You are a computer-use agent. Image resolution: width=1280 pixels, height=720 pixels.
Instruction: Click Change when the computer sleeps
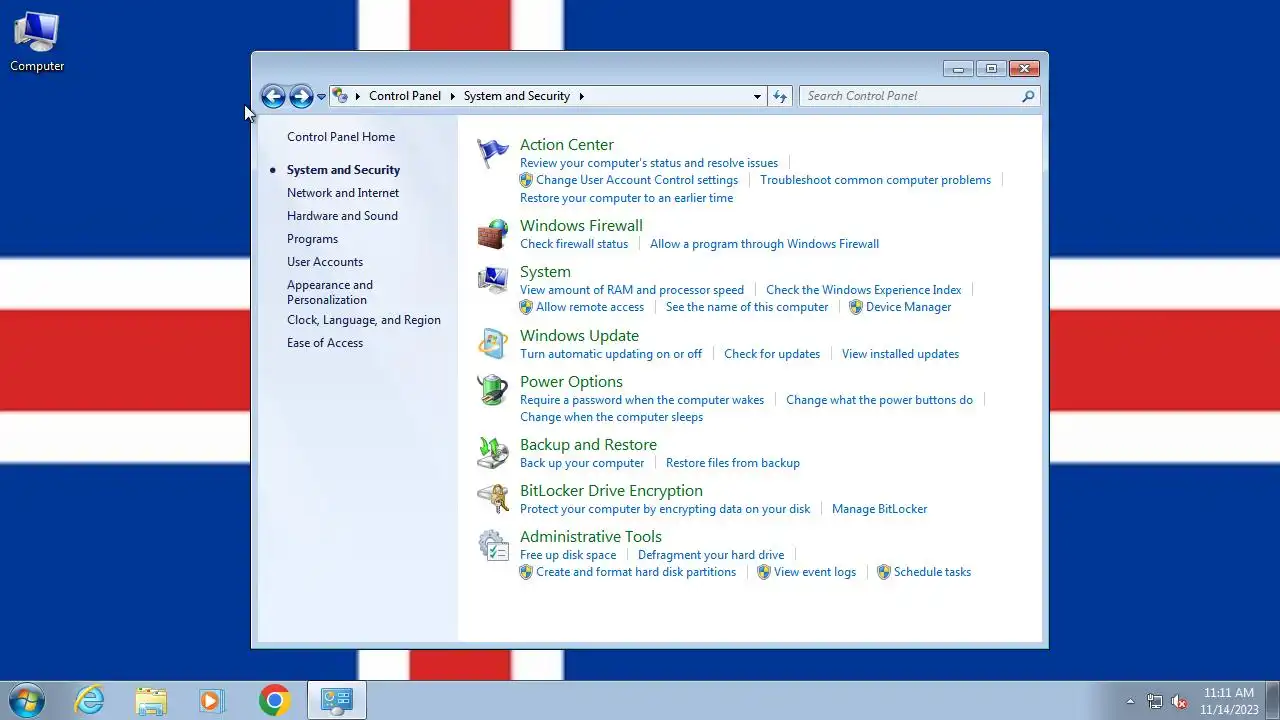tap(611, 417)
